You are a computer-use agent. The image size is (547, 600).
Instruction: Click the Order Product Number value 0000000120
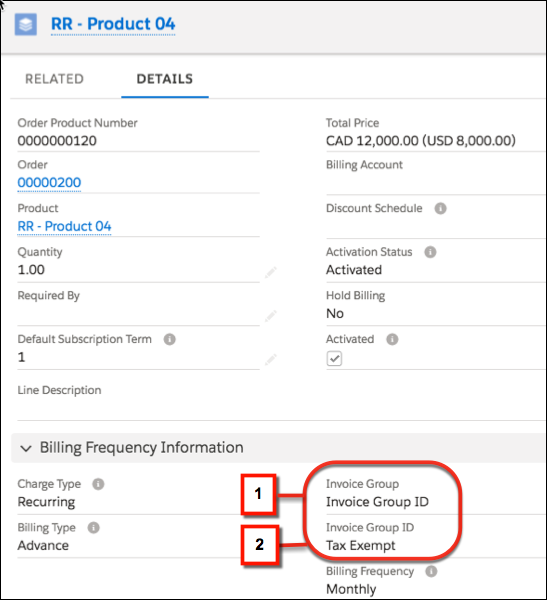point(57,141)
